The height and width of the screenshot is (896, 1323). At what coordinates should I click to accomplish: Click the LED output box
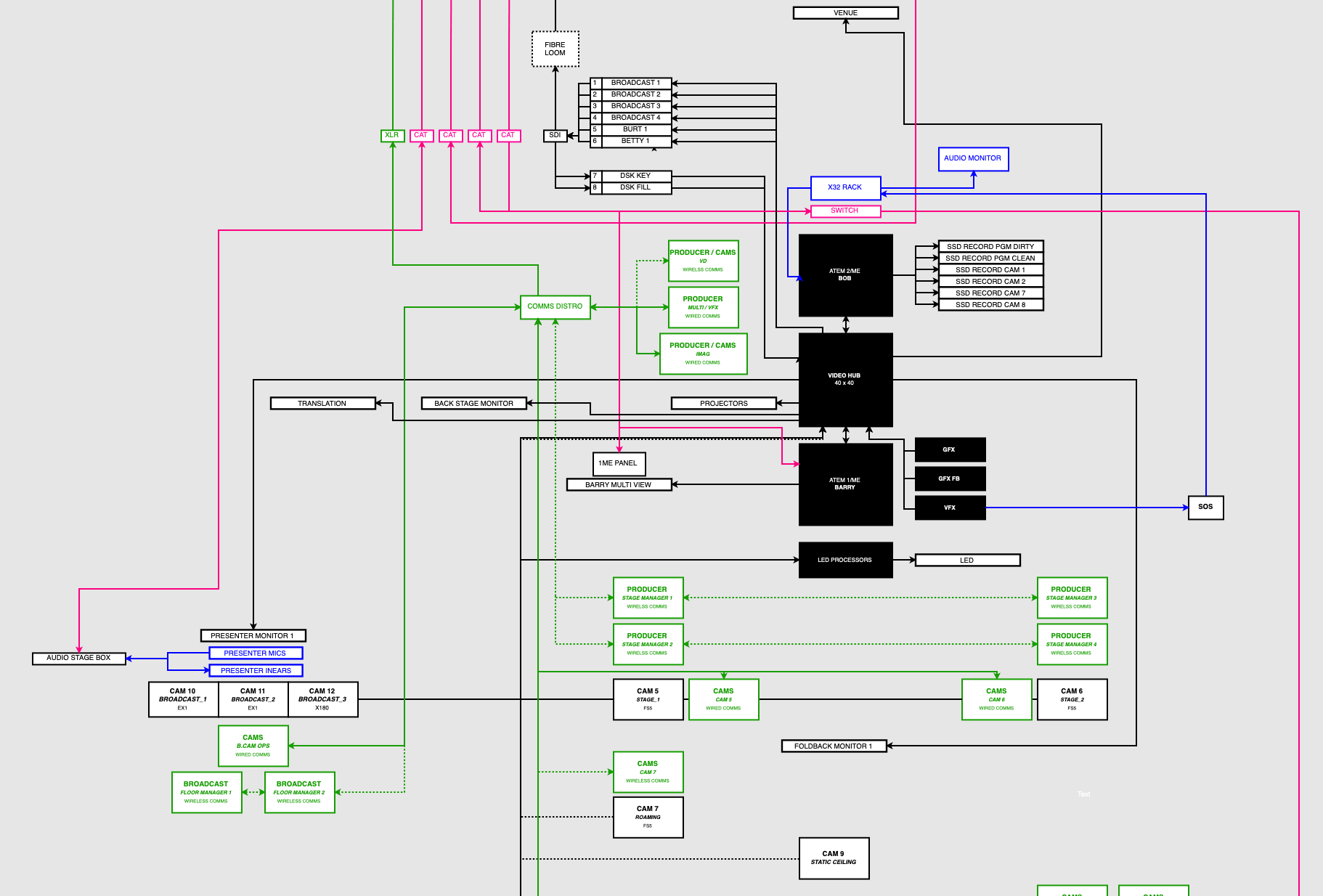point(967,560)
